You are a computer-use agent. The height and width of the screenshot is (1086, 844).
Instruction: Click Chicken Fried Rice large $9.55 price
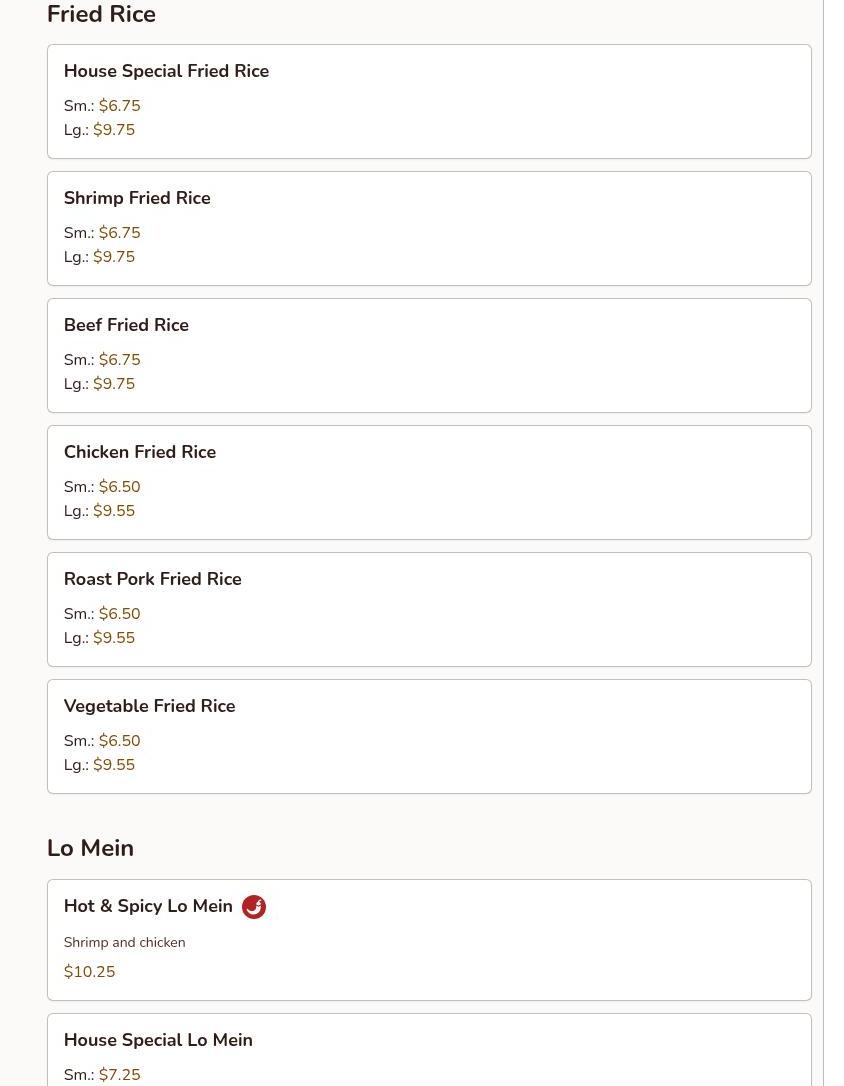pos(114,511)
